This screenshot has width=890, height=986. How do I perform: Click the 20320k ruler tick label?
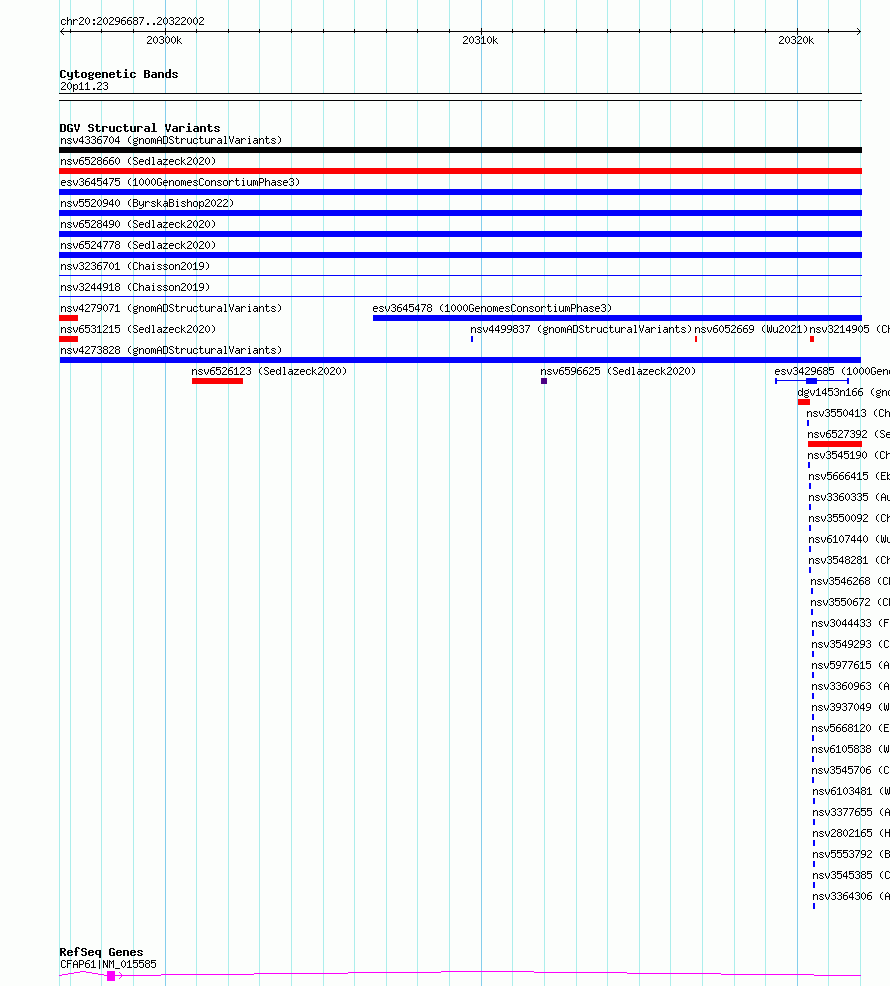click(x=796, y=40)
